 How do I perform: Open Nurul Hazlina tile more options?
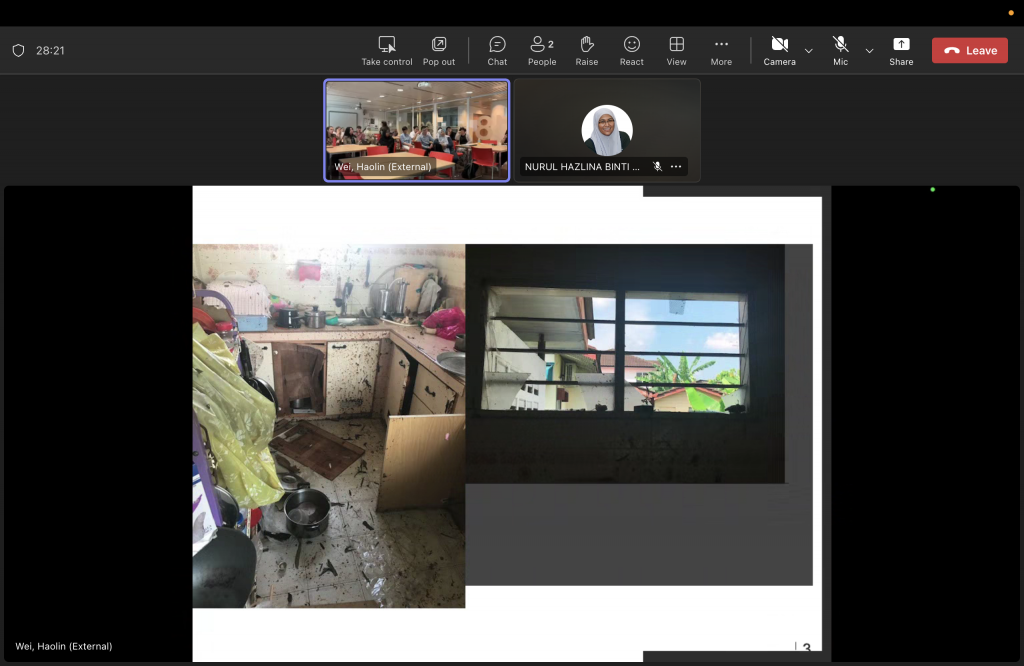(676, 166)
